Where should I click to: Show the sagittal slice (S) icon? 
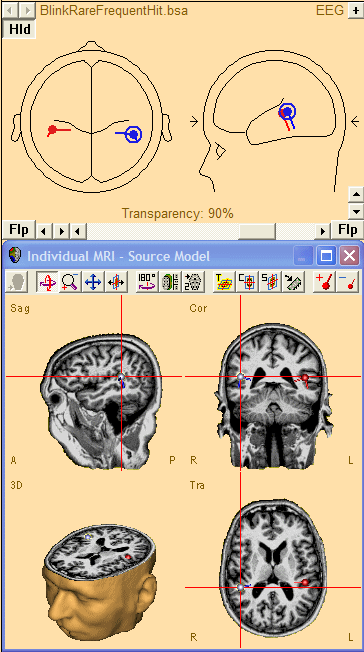(x=270, y=282)
